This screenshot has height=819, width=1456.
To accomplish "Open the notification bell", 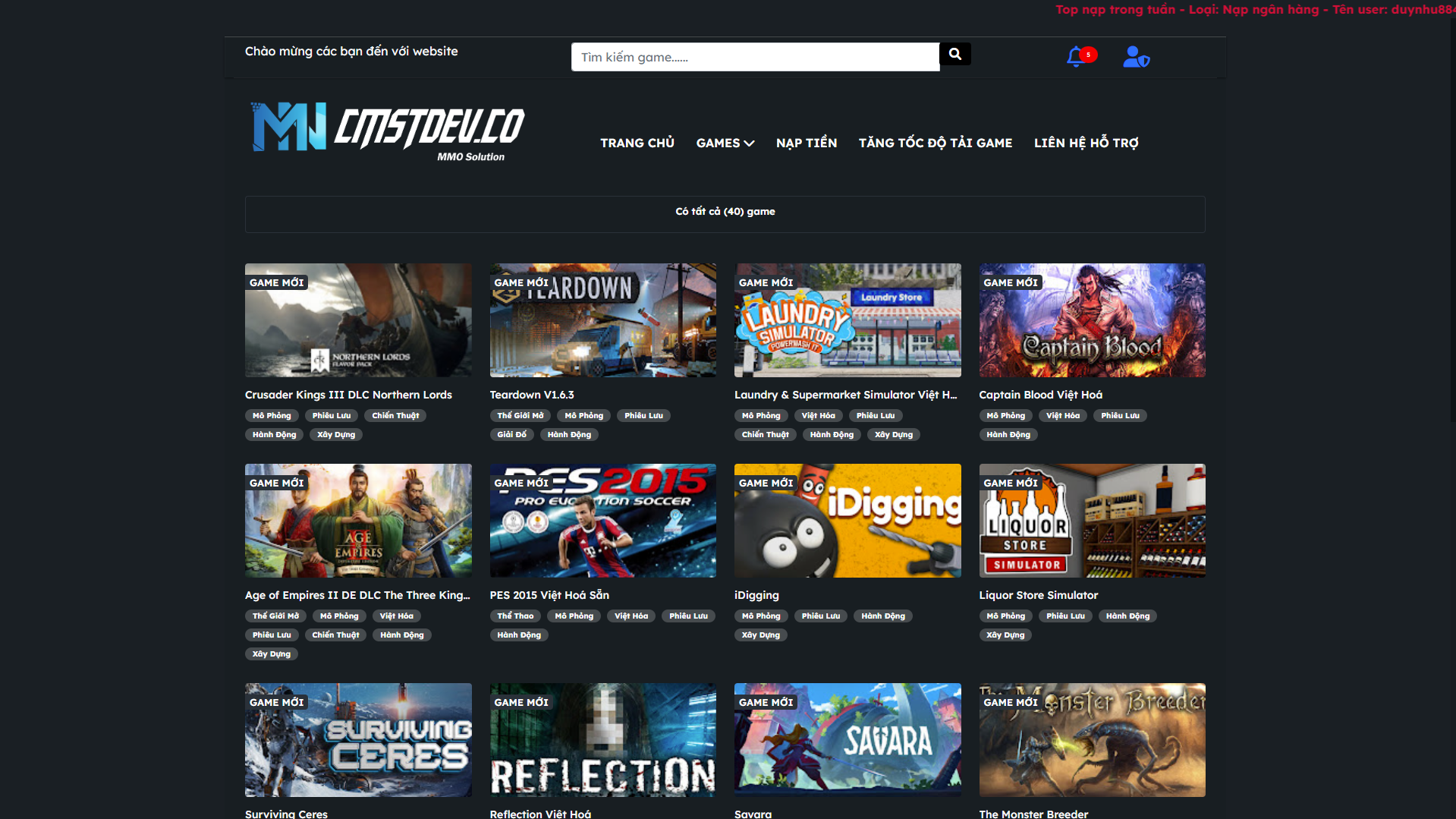I will [1076, 57].
